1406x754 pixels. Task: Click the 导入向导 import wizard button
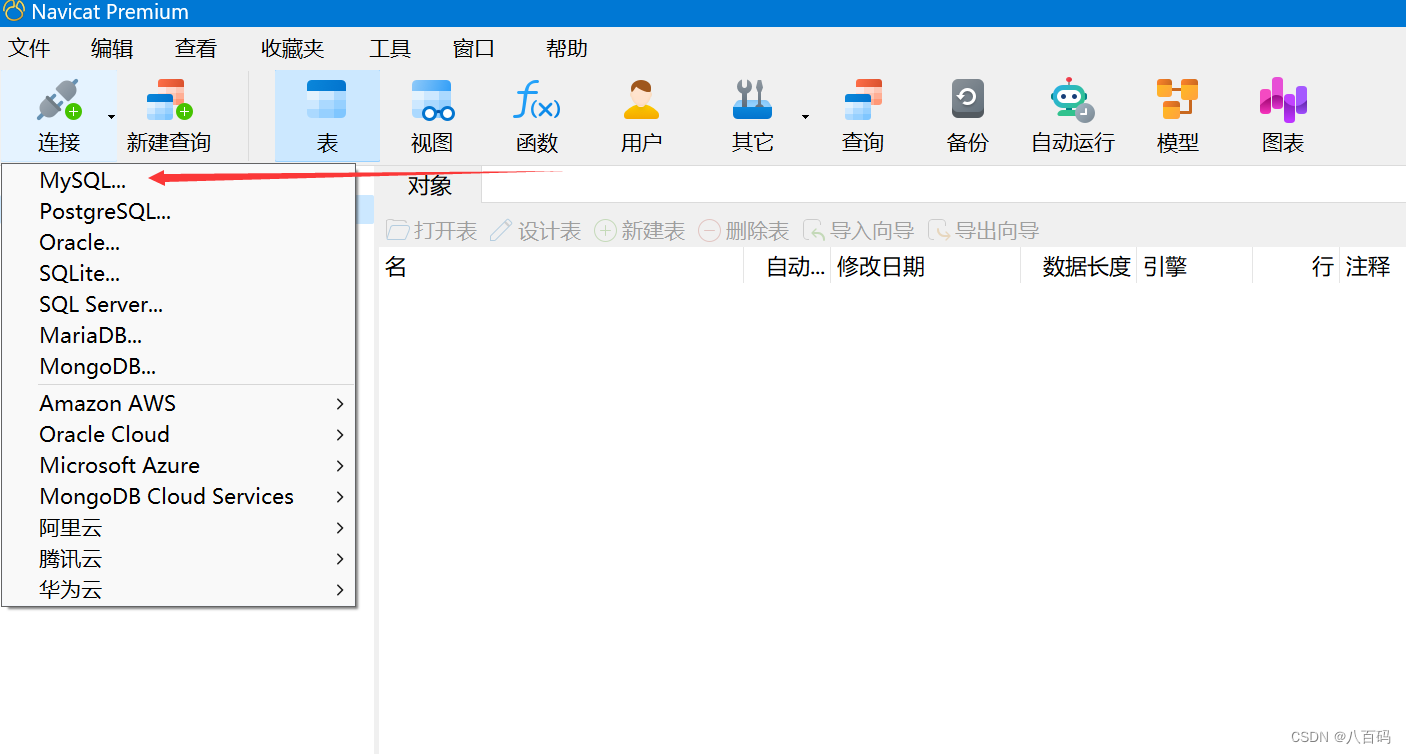point(859,231)
